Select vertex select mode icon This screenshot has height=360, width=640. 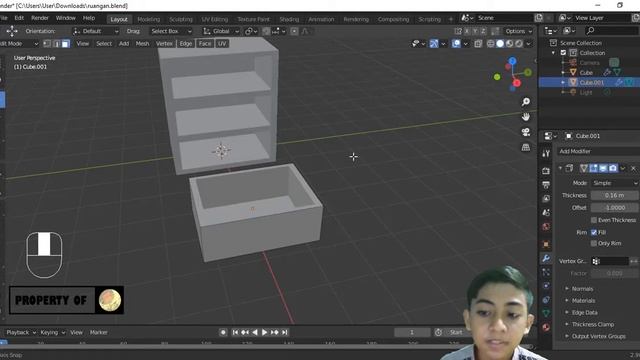point(47,44)
